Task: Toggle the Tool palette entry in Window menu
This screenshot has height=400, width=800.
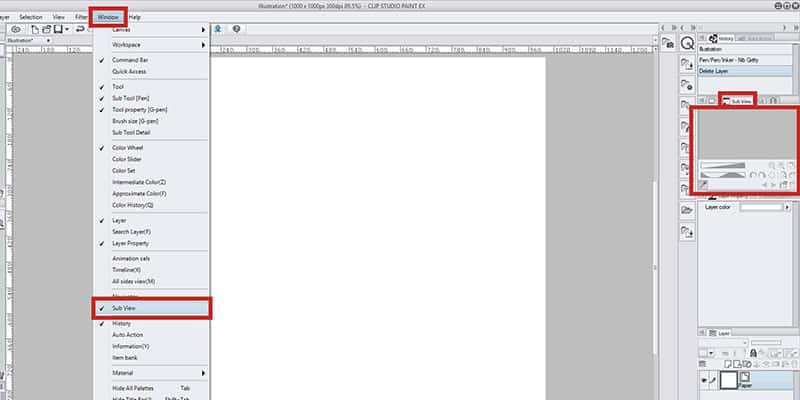Action: pos(151,87)
